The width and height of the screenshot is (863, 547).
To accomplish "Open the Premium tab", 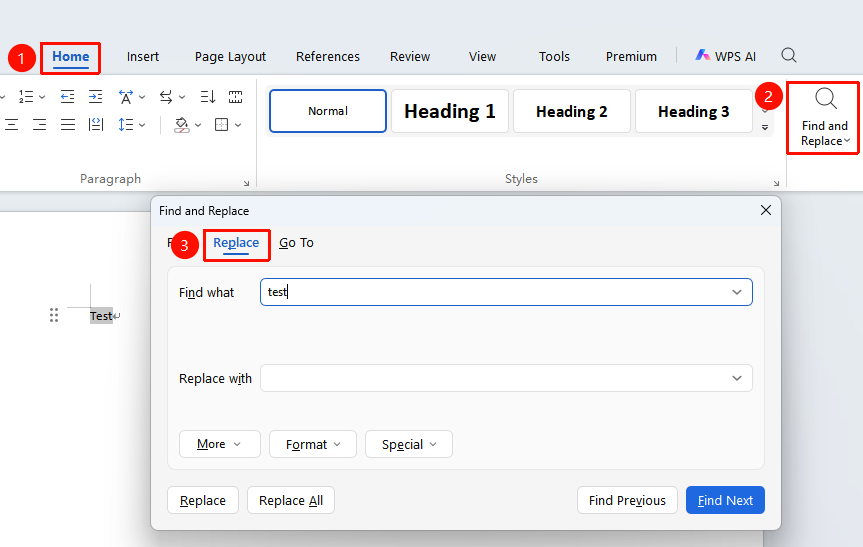I will click(x=631, y=57).
